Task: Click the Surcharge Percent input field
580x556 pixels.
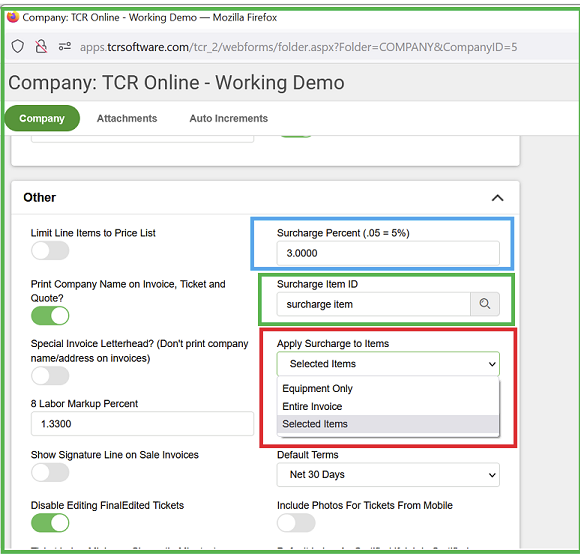Action: 388,253
